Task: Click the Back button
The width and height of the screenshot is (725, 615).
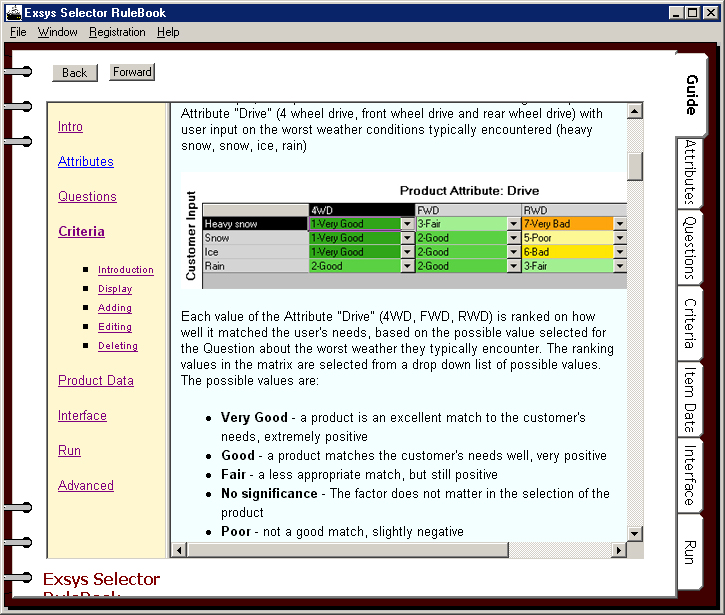Action: tap(75, 73)
